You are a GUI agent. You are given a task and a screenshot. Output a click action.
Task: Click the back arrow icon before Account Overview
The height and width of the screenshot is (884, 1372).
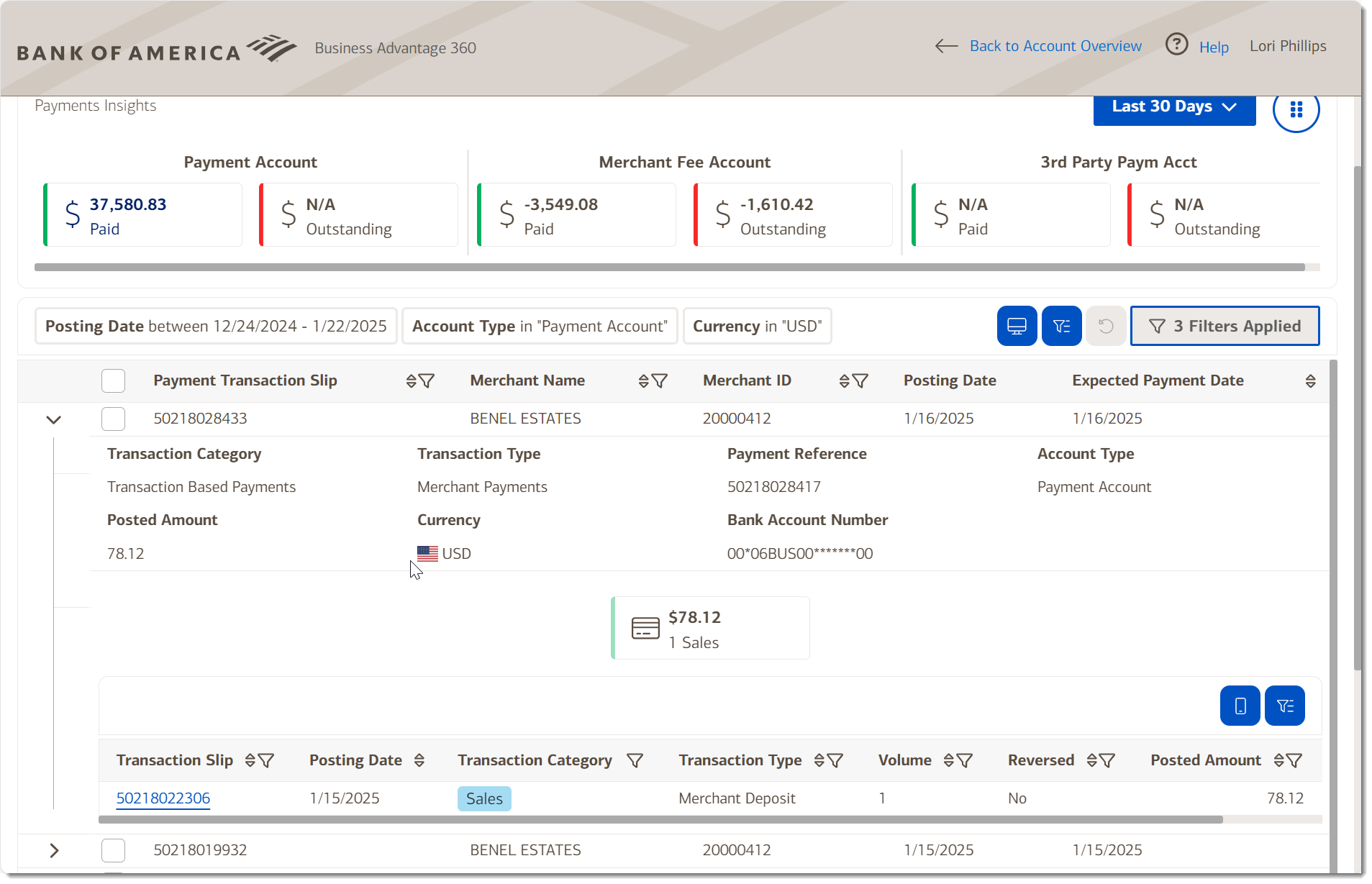pos(946,46)
